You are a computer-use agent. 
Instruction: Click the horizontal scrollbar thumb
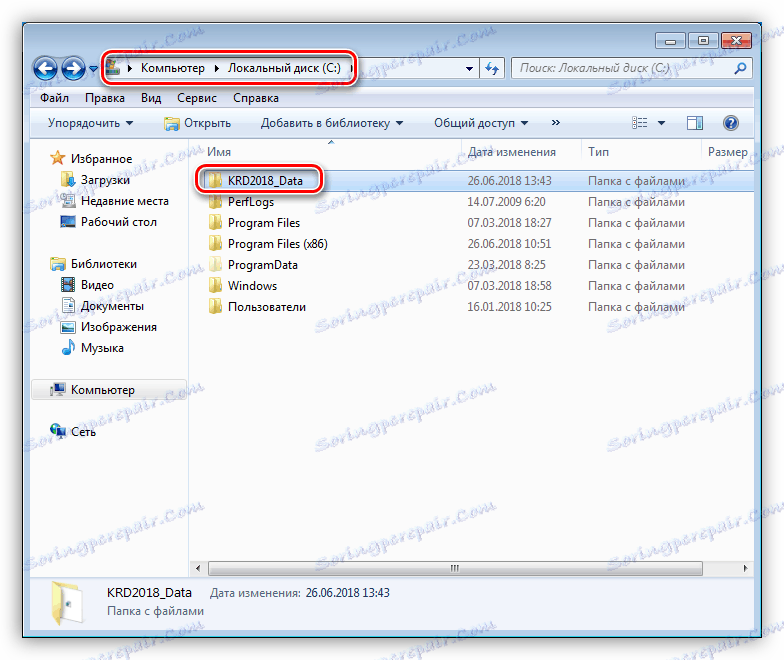(x=455, y=568)
